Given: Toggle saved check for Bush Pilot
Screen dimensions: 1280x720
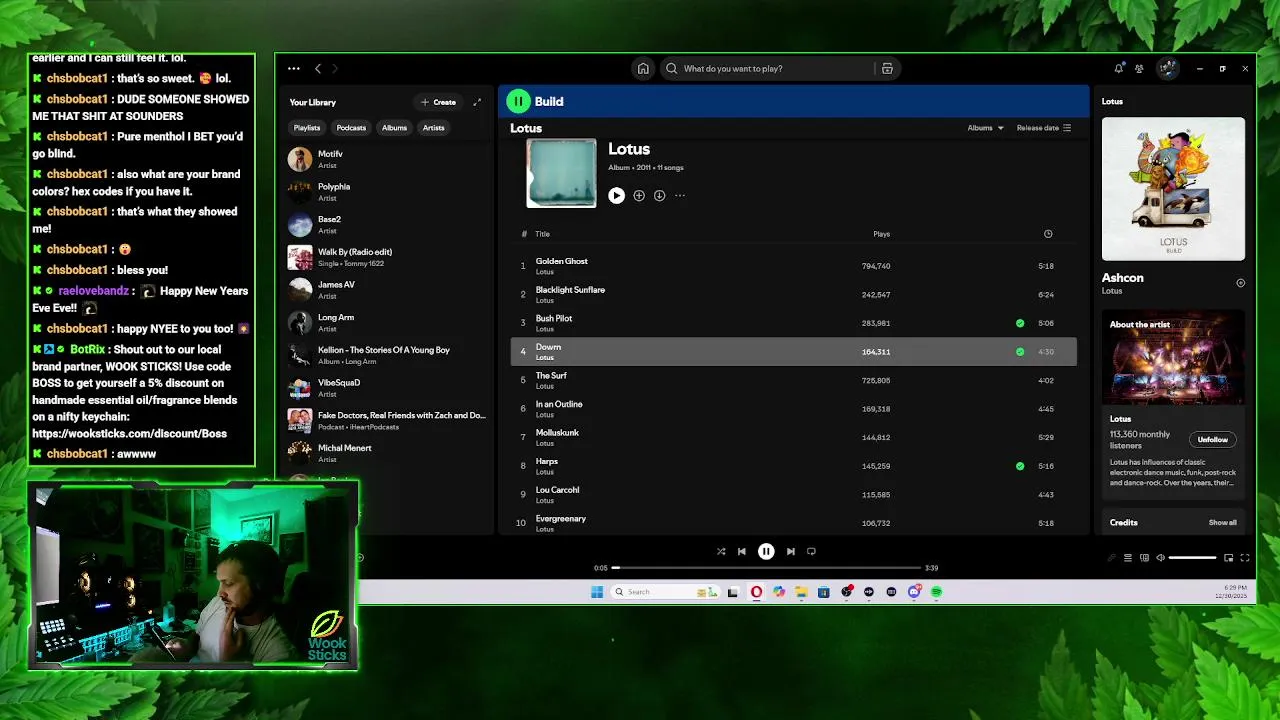Looking at the screenshot, I should coord(1020,323).
